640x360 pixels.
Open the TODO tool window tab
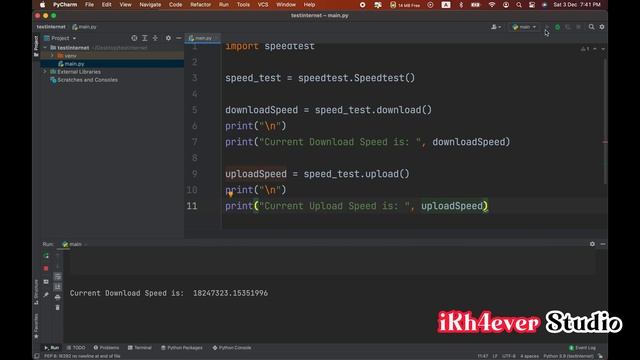click(x=76, y=348)
